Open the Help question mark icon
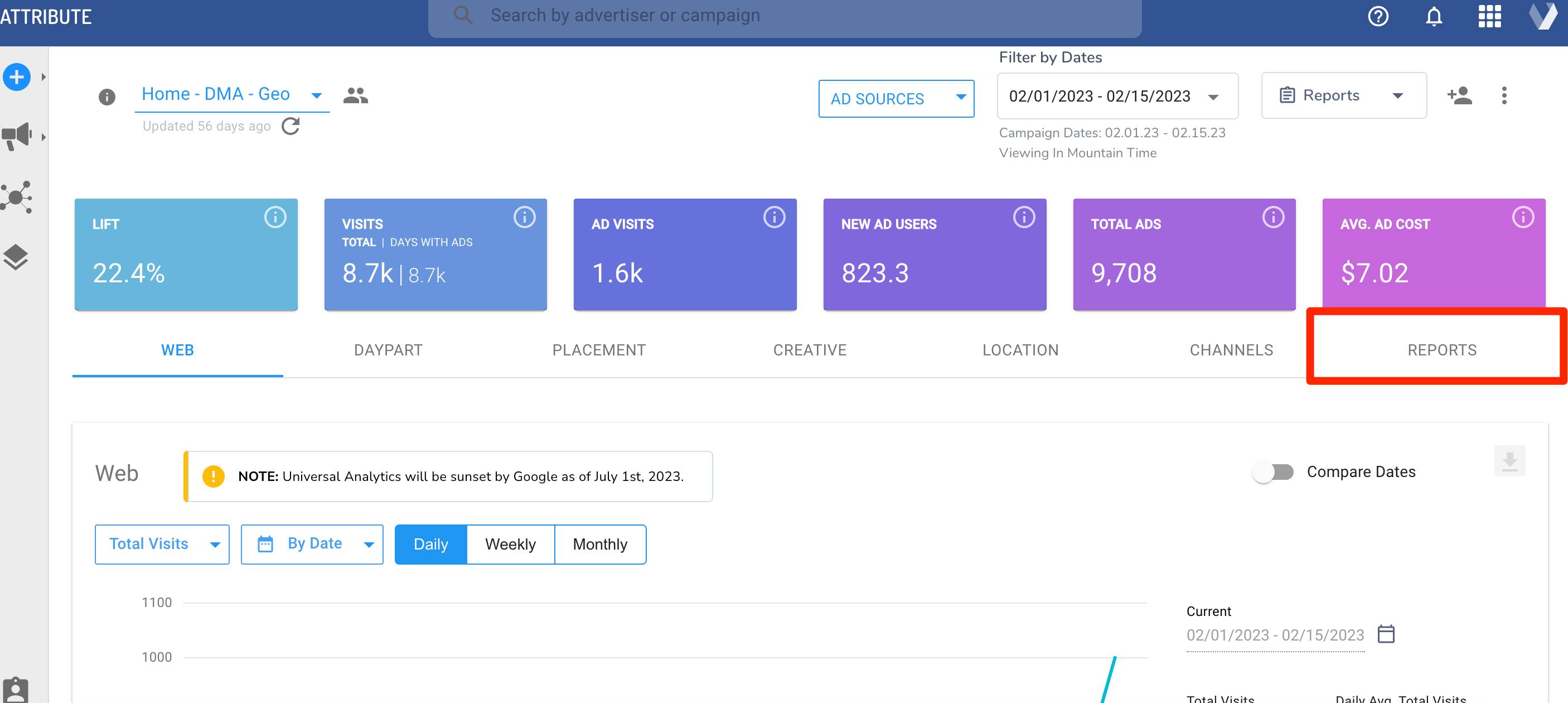This screenshot has width=1568, height=703. click(1379, 16)
